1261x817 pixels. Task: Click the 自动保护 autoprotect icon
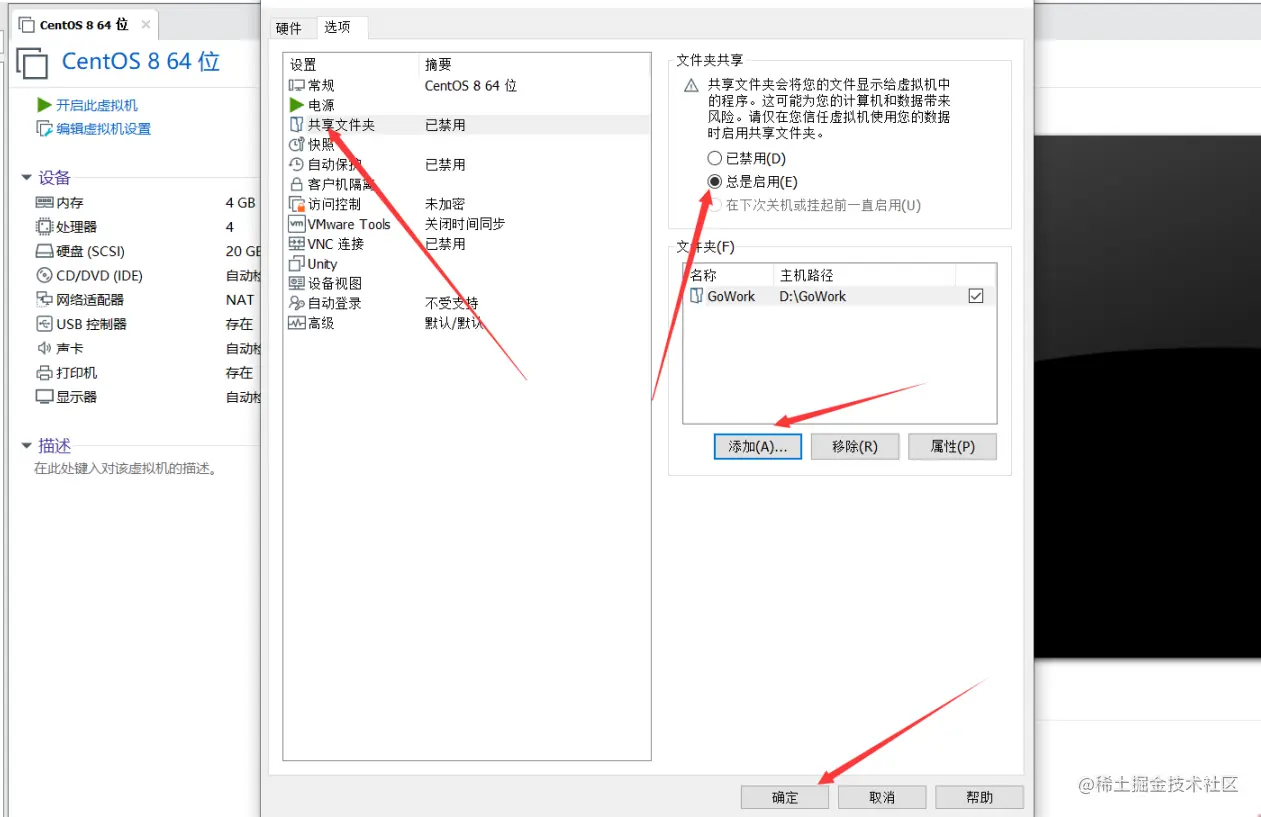[x=296, y=165]
